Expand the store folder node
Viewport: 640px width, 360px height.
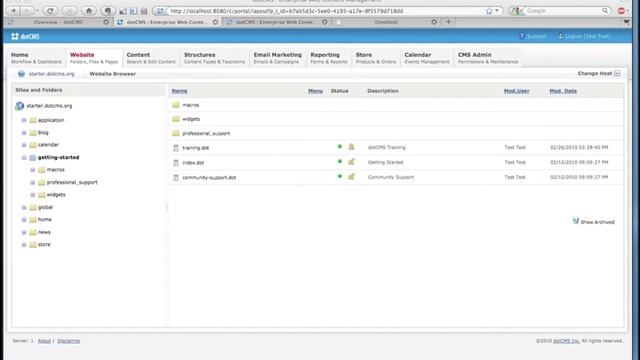coord(24,244)
